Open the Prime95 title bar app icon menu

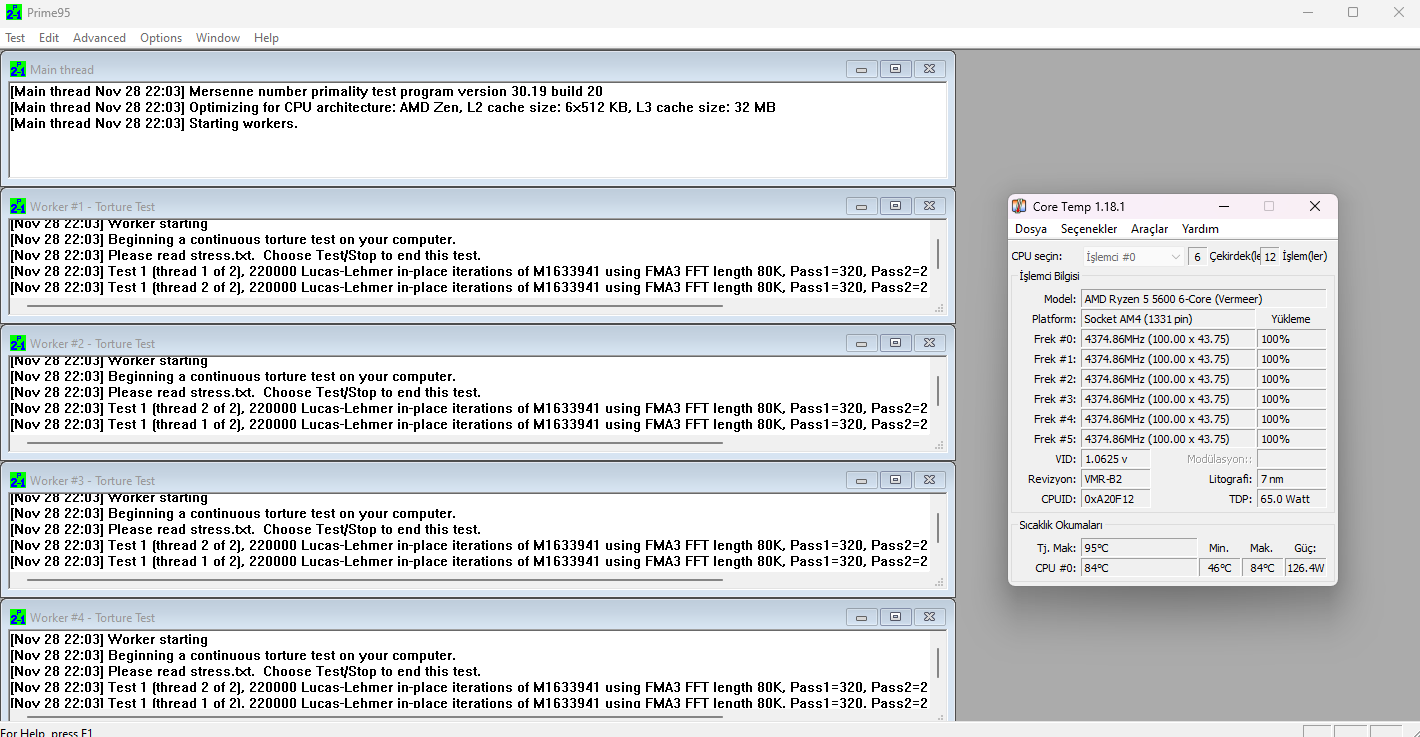point(14,12)
